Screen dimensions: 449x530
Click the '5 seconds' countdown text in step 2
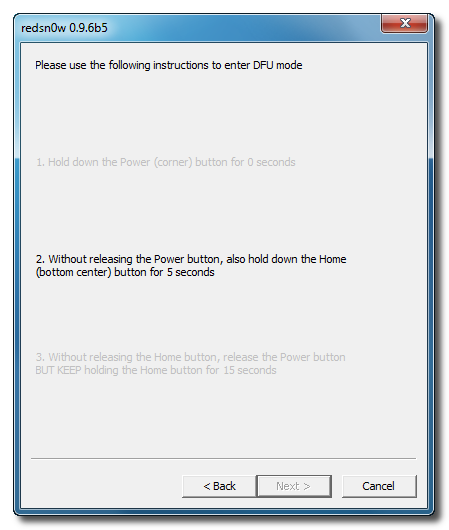tap(191, 272)
